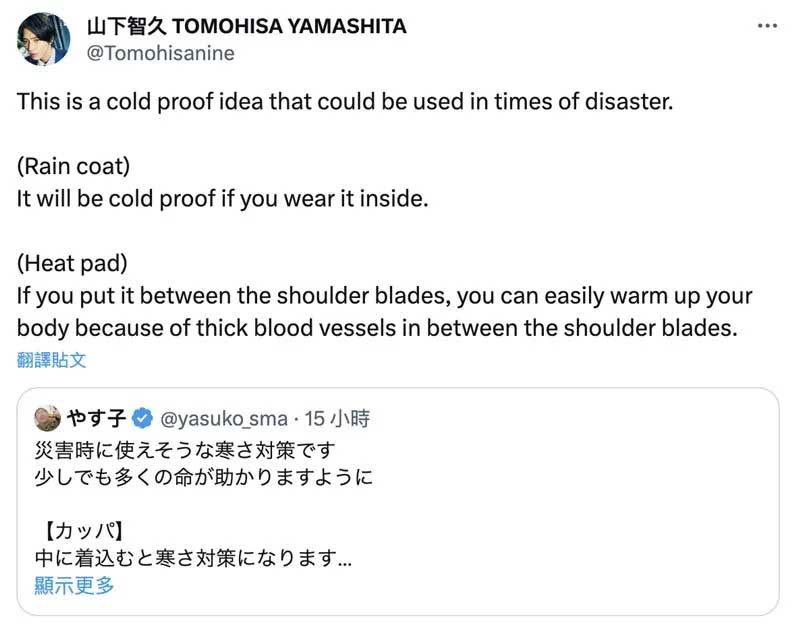
Task: Click the '(Rain coat)' heading line
Action: click(x=74, y=165)
